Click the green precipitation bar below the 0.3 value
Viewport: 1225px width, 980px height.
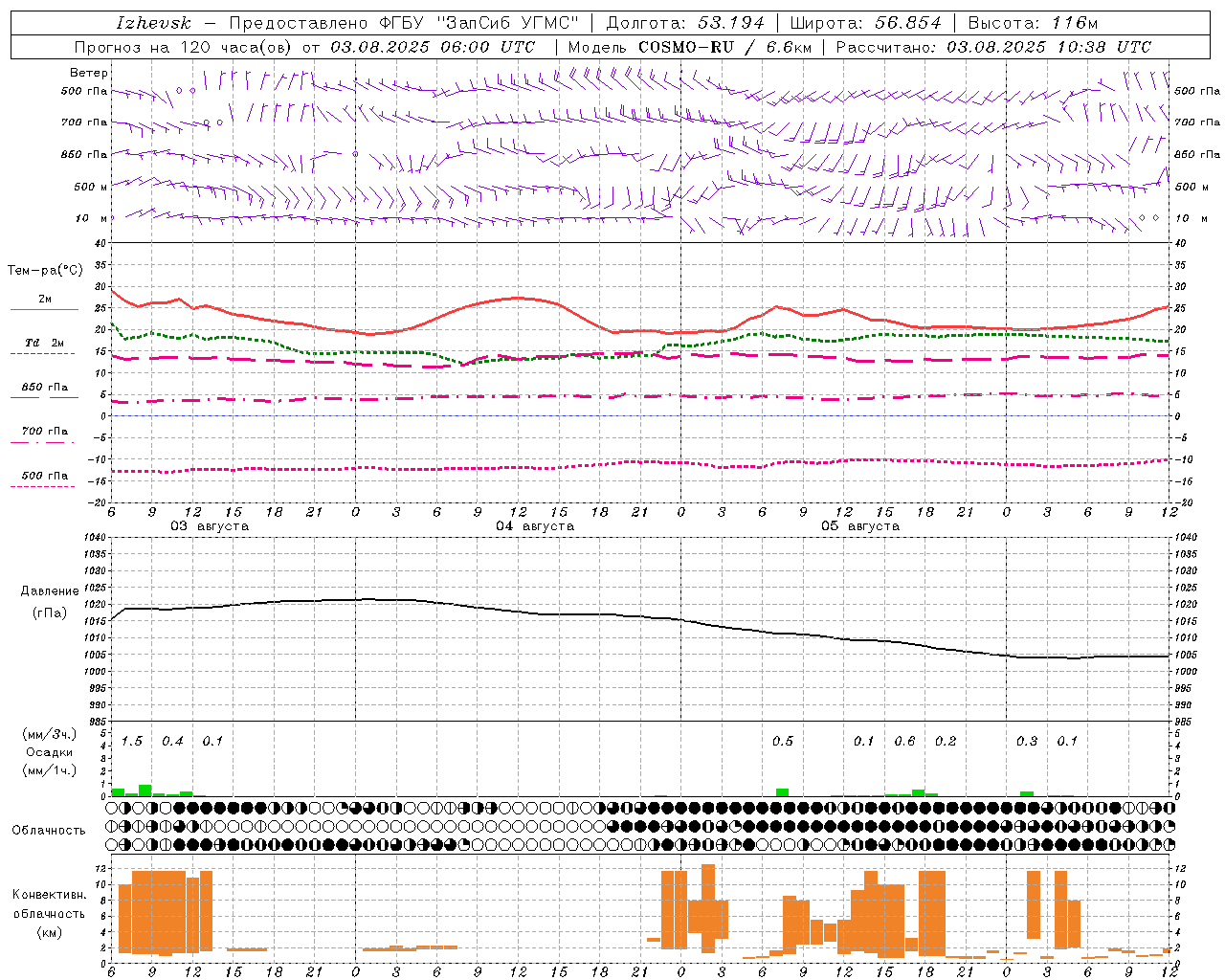point(1027,793)
